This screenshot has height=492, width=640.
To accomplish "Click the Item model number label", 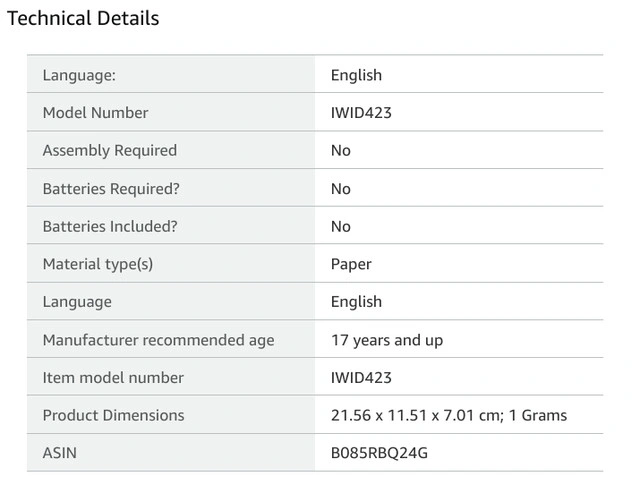I will pyautogui.click(x=113, y=378).
